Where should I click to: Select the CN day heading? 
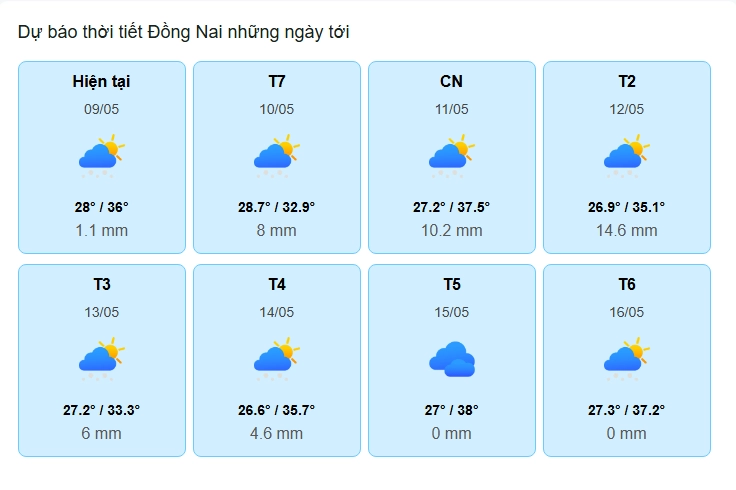click(451, 81)
